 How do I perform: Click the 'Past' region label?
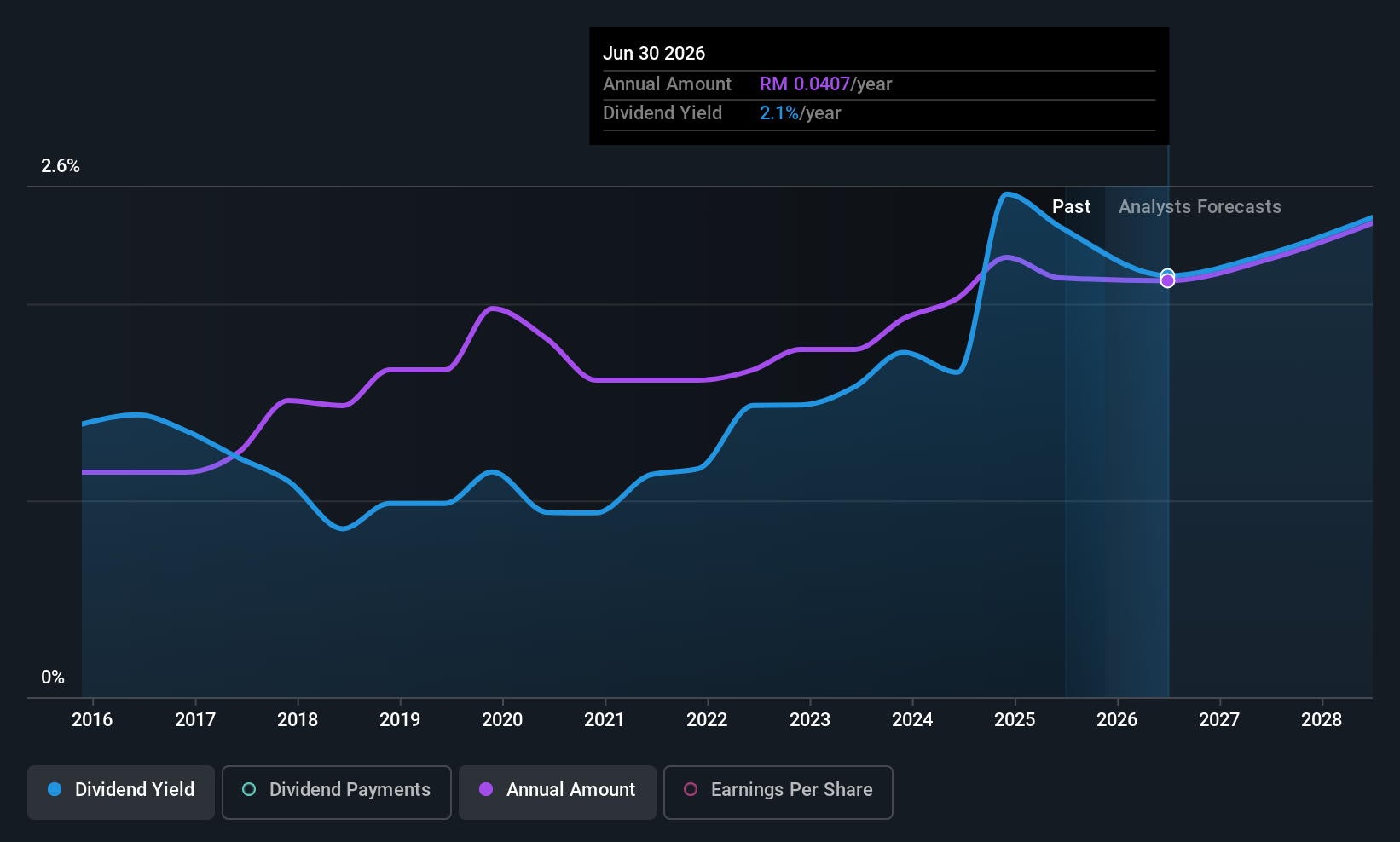(x=1071, y=207)
